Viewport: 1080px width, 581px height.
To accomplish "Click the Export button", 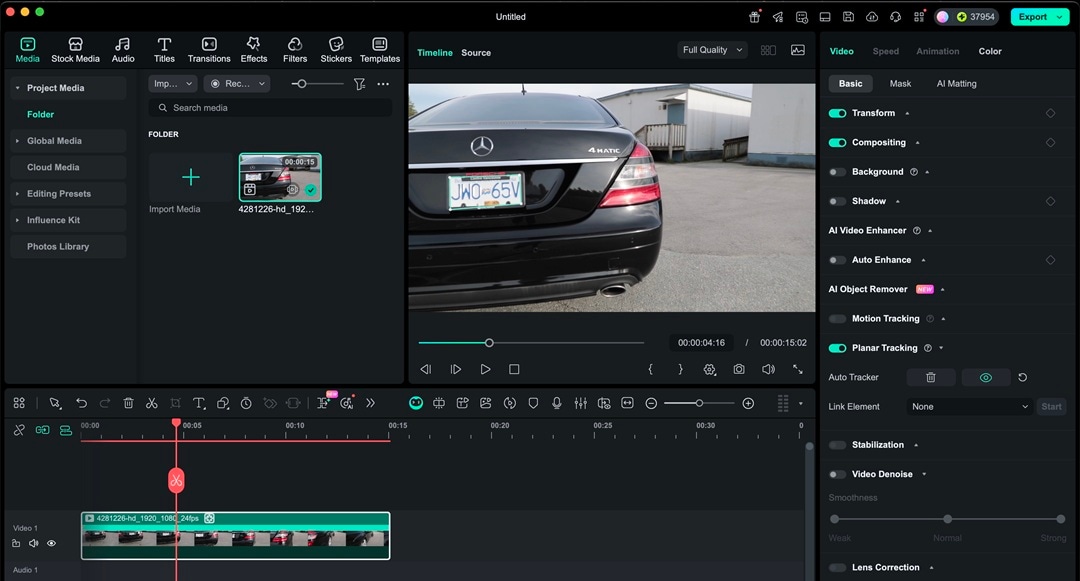I will pyautogui.click(x=1033, y=17).
